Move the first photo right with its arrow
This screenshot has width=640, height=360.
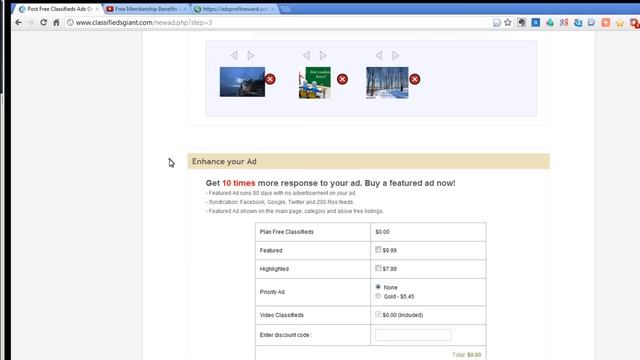[x=251, y=56]
